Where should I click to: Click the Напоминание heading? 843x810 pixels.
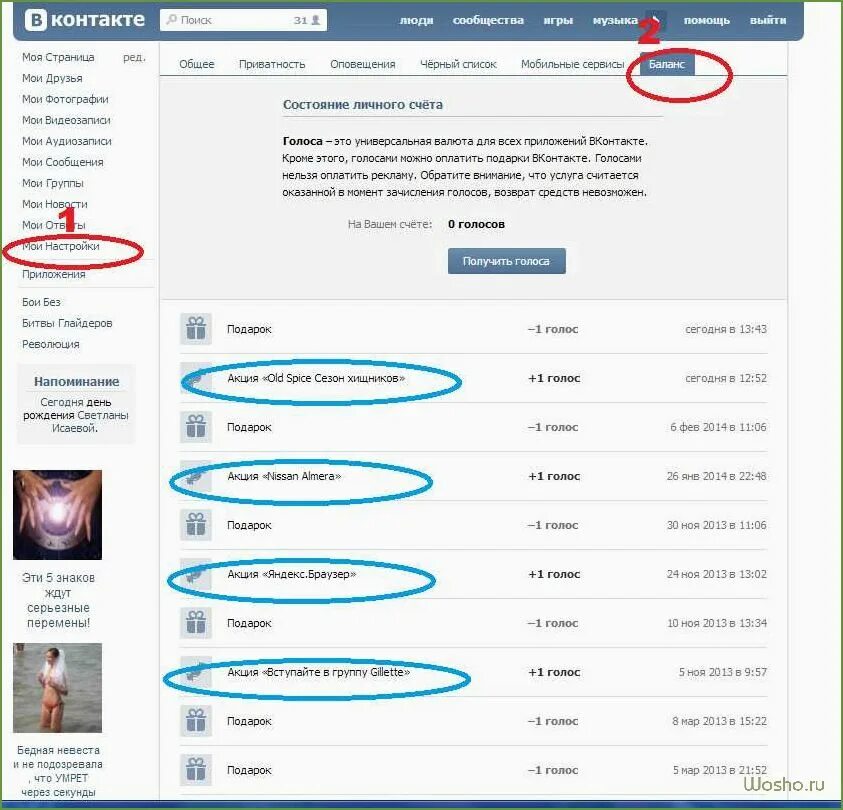coord(76,382)
